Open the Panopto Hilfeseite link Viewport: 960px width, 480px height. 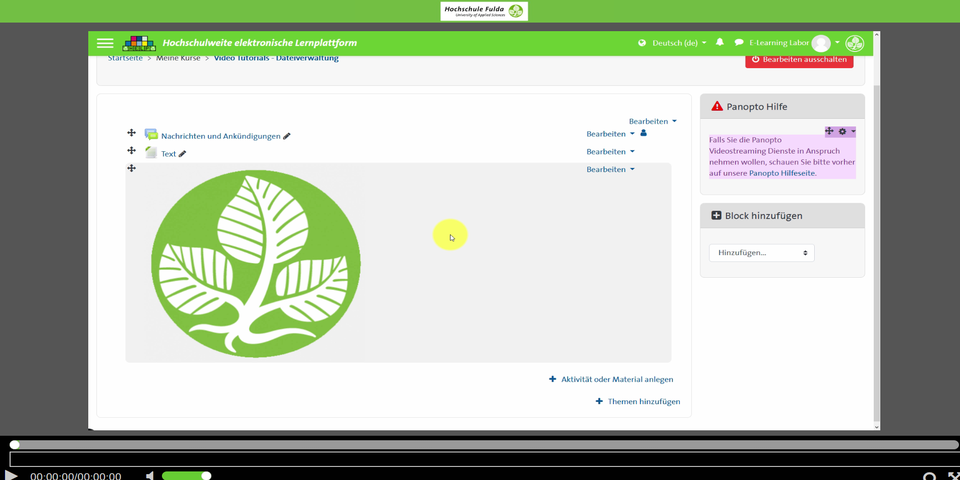[x=782, y=173]
